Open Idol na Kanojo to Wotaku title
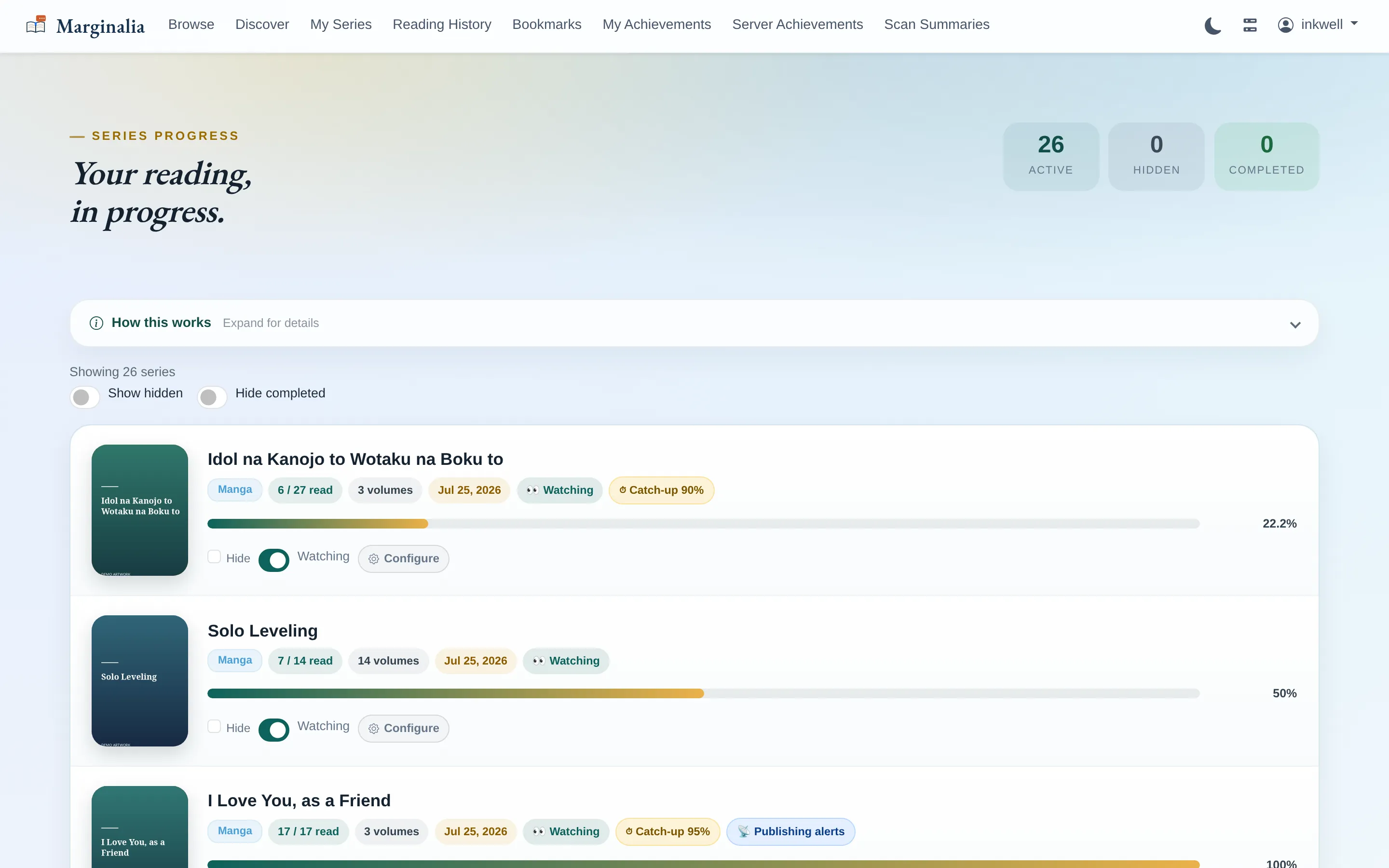 [355, 459]
